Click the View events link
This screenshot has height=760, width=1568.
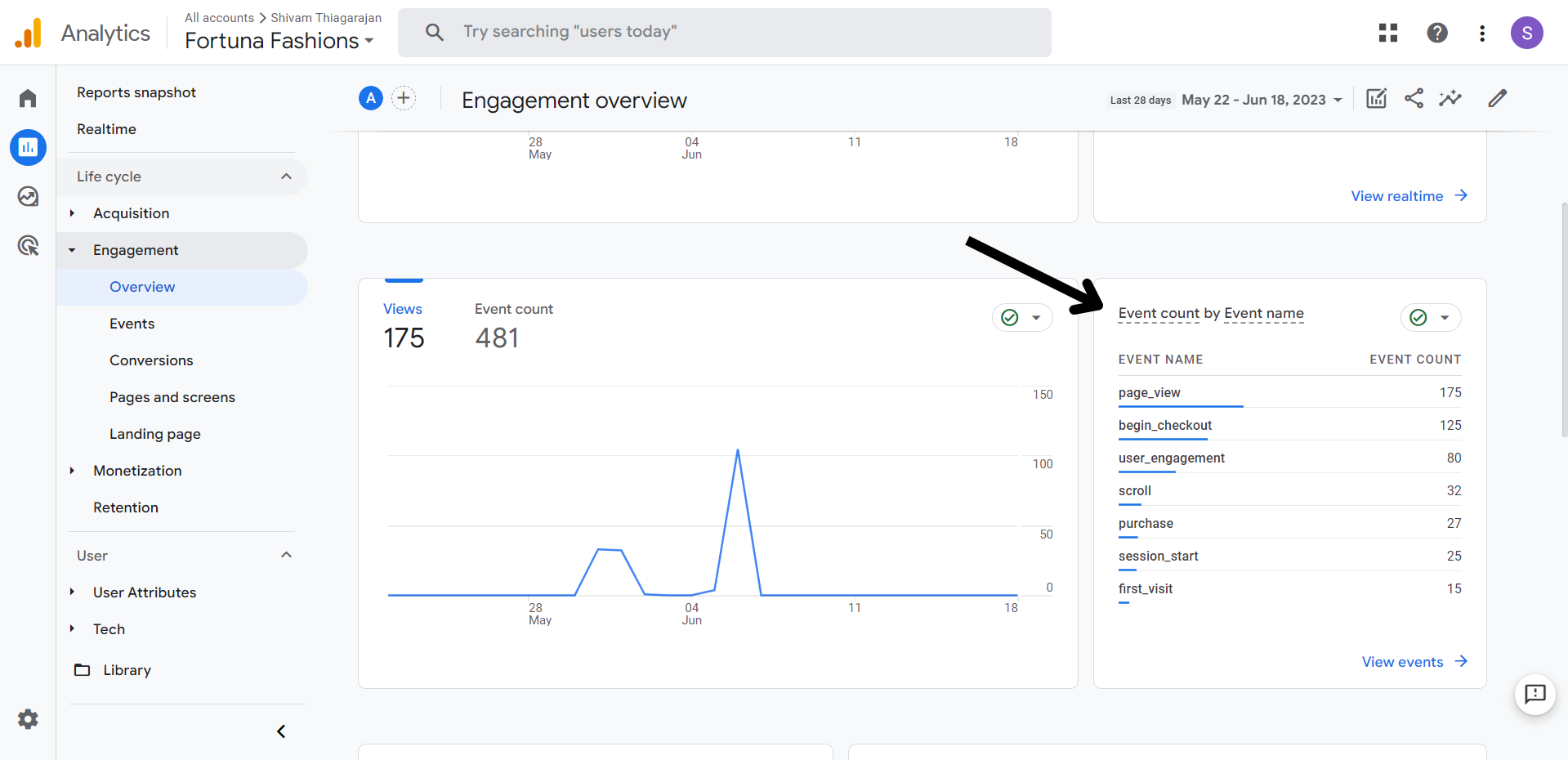click(1414, 662)
